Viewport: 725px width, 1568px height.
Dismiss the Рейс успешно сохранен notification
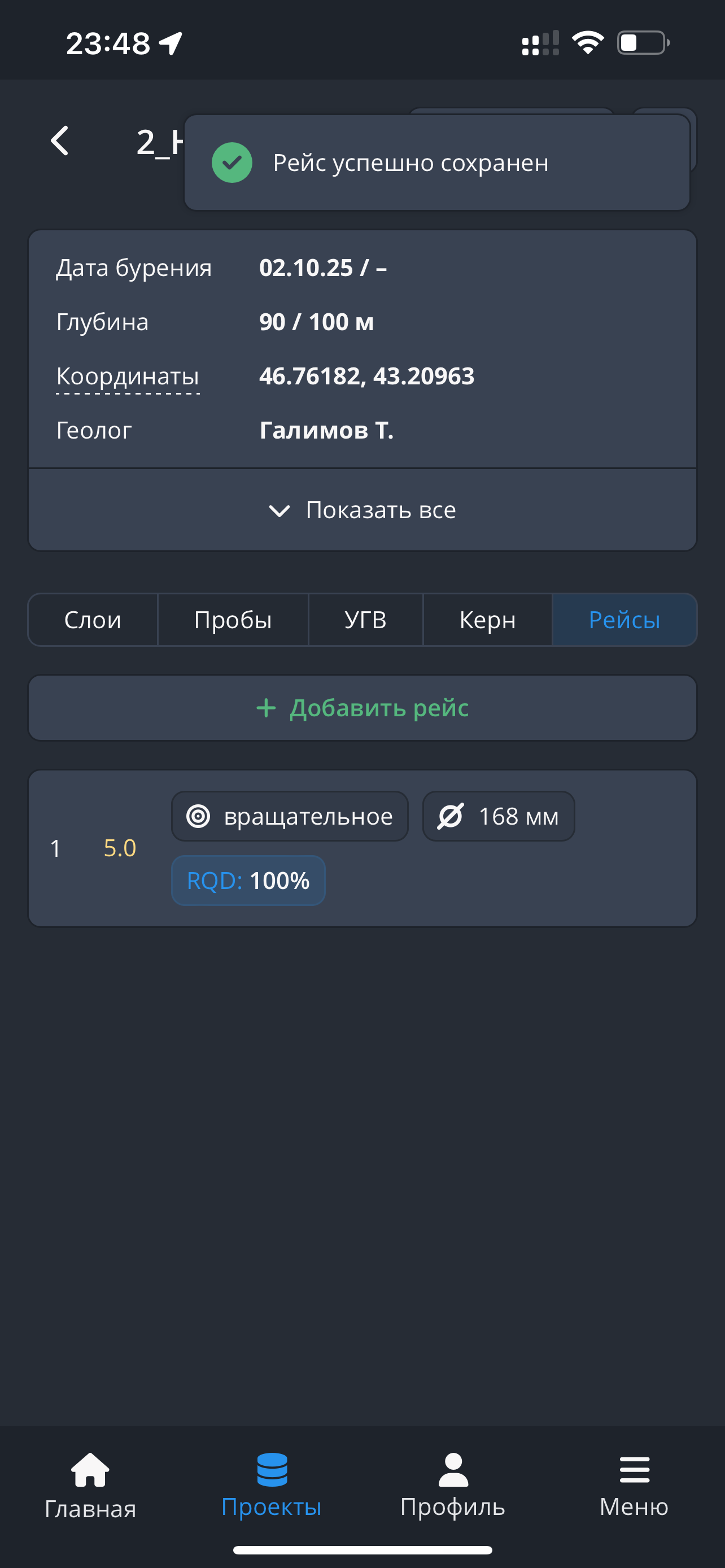tap(436, 163)
